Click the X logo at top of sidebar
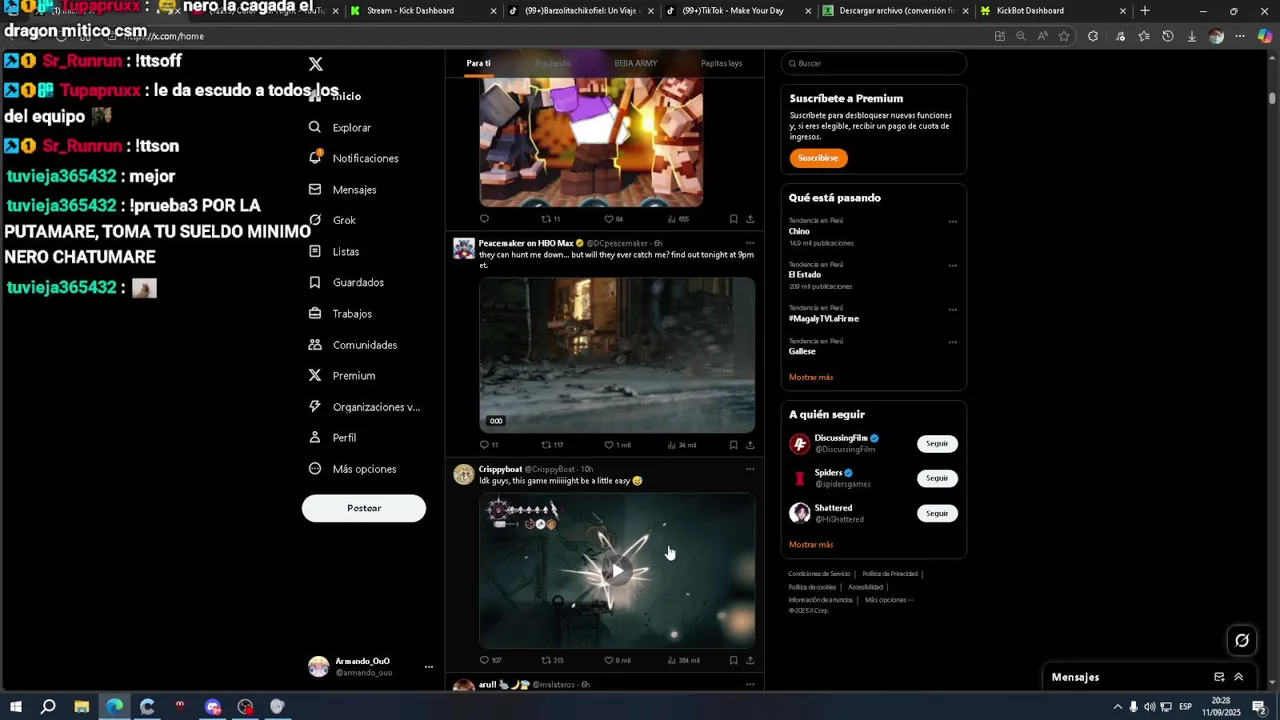This screenshot has width=1280, height=720. (x=316, y=64)
